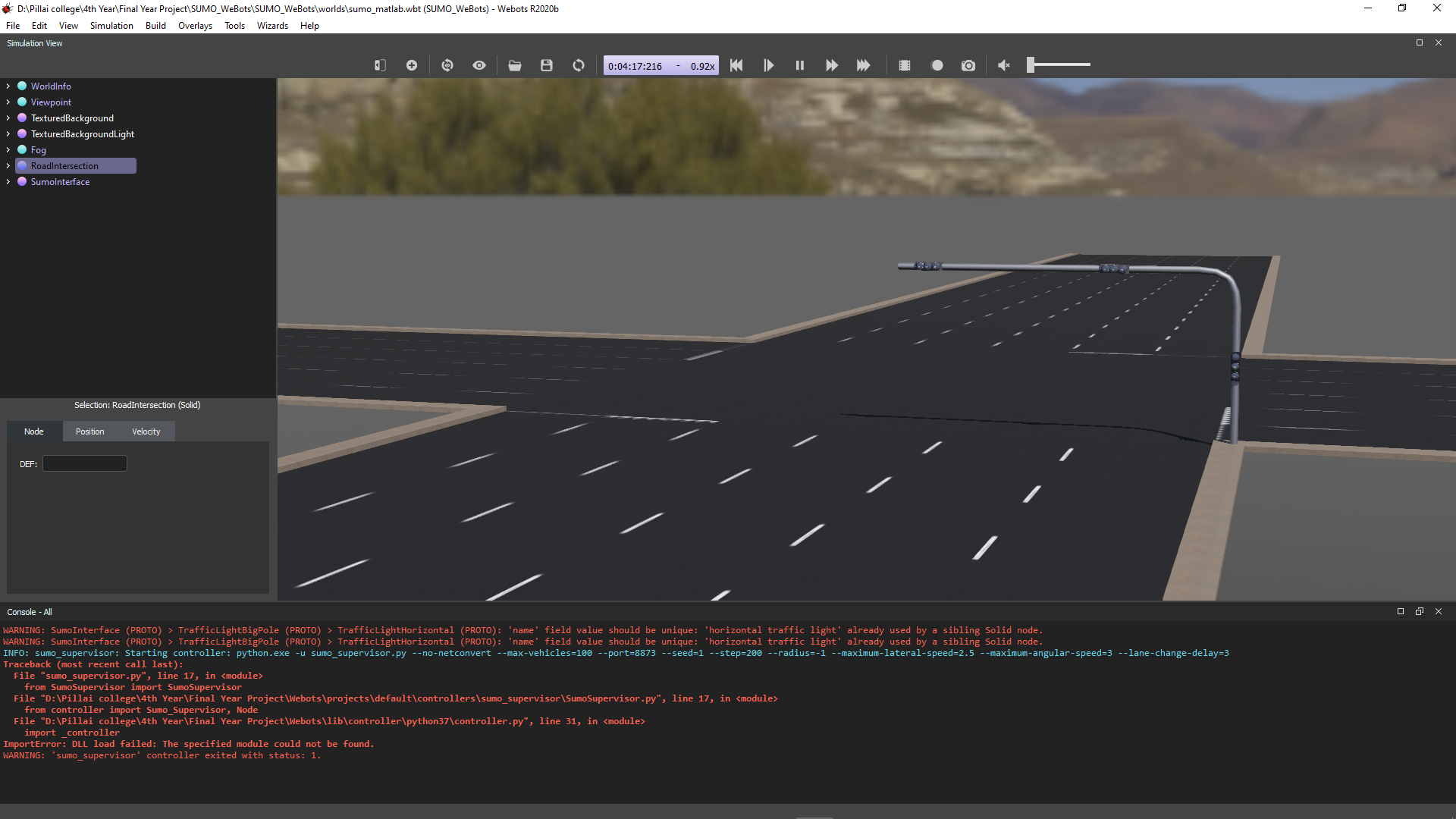1456x819 pixels.
Task: Click the Add new node plus icon
Action: [412, 65]
